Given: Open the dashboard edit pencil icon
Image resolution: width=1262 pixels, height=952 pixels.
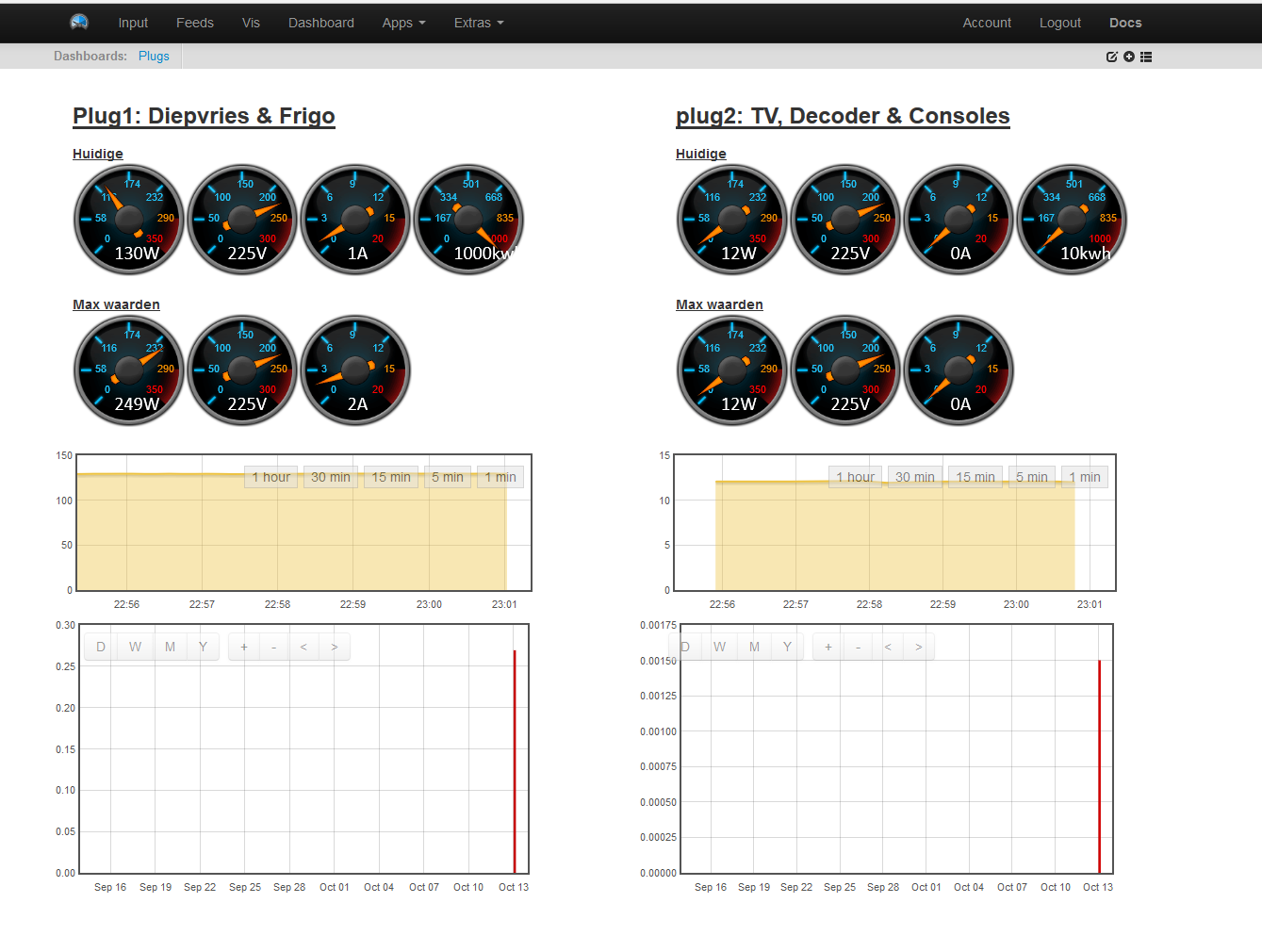Looking at the screenshot, I should [1111, 57].
